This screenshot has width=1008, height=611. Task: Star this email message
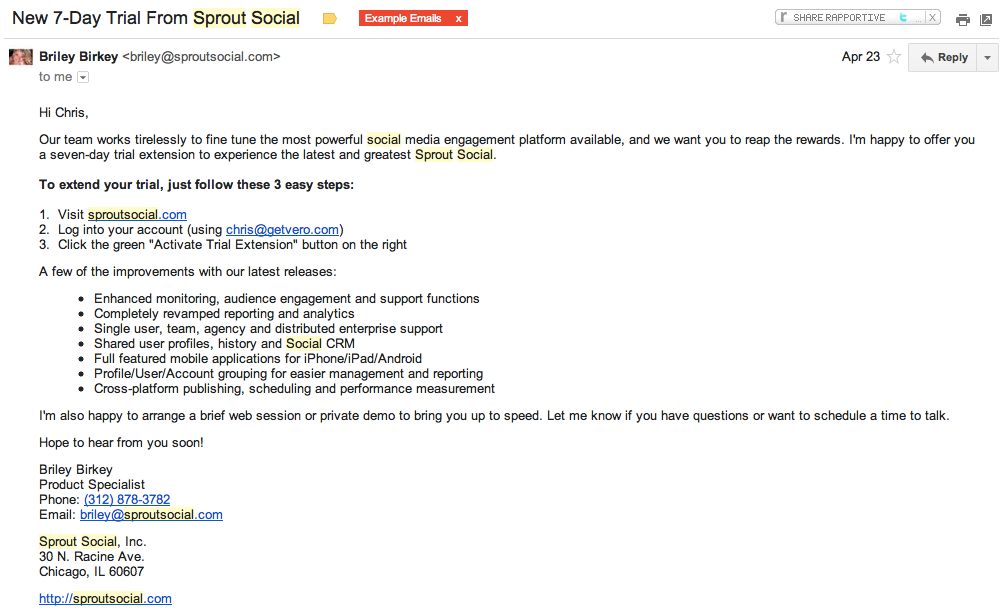point(895,57)
